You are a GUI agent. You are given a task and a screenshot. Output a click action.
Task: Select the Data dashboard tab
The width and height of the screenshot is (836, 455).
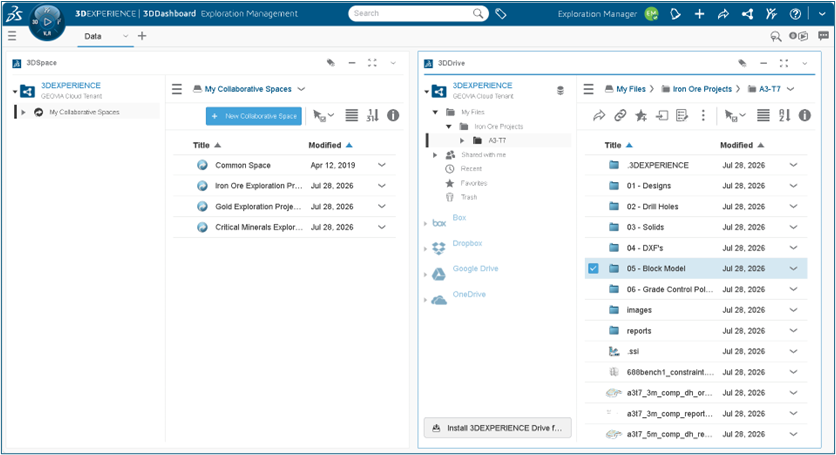[x=93, y=36]
